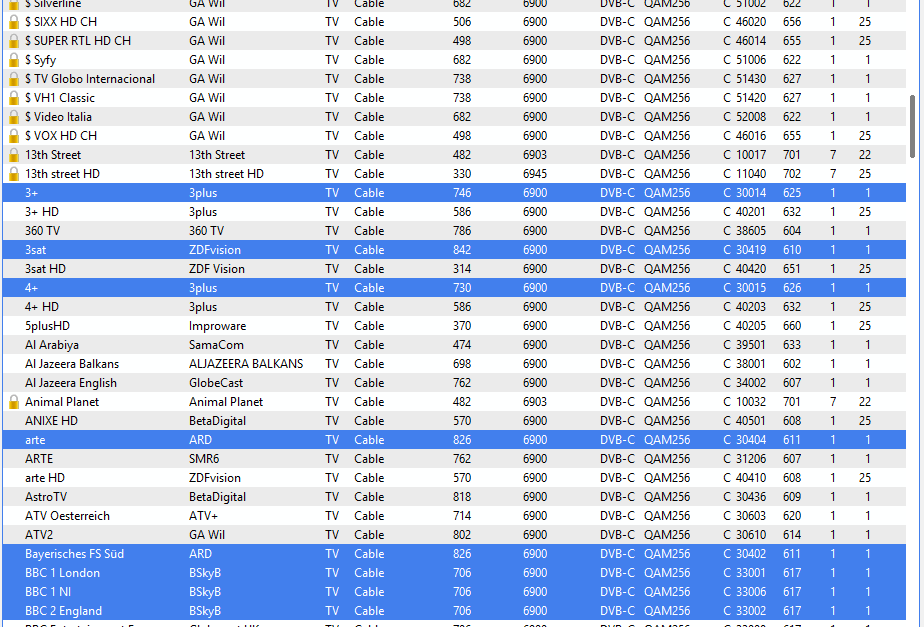Click provider ZDF Vision in 3sat HD row
Screen dimensions: 924x627
click(217, 269)
